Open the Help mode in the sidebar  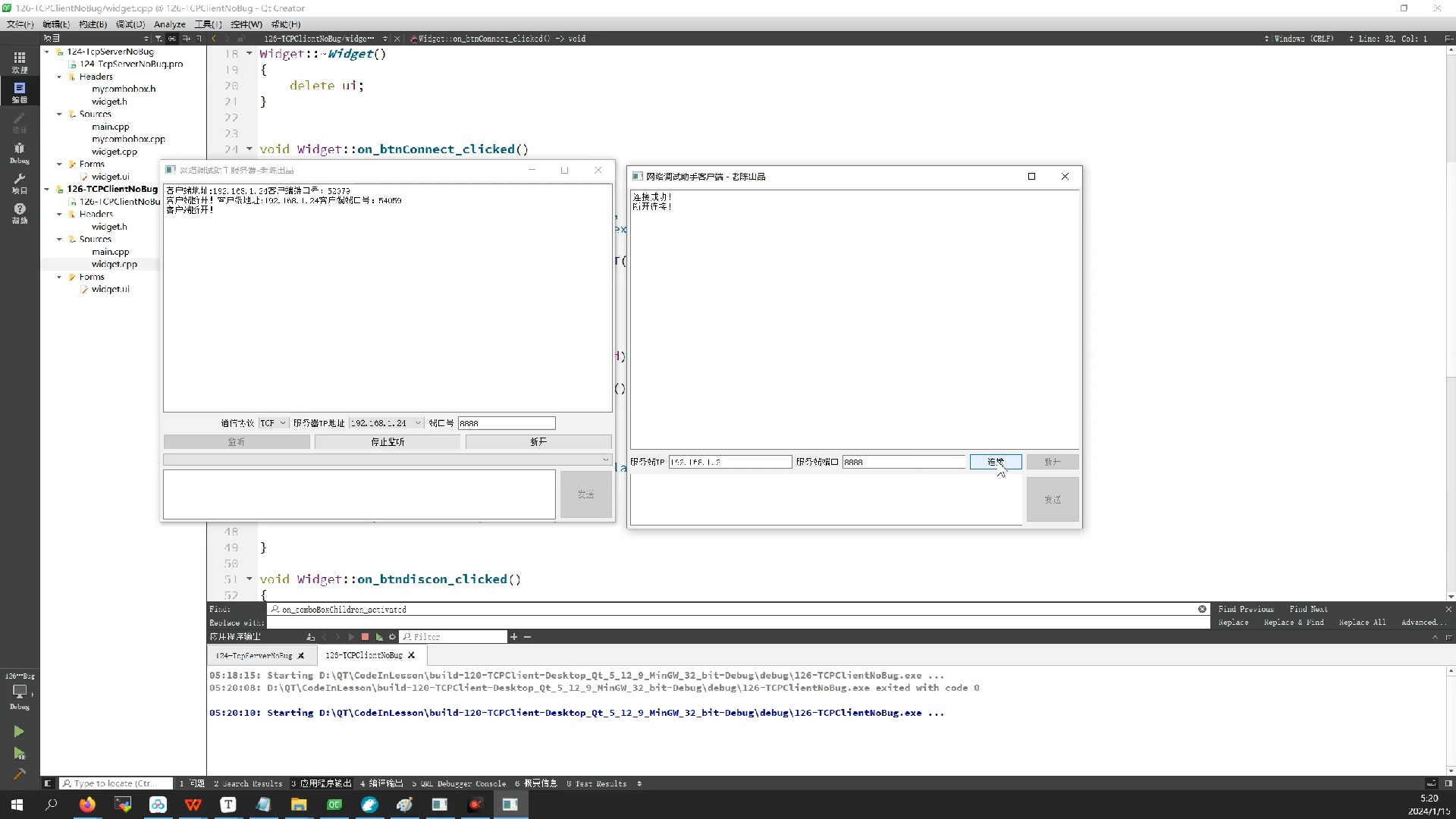click(x=20, y=213)
